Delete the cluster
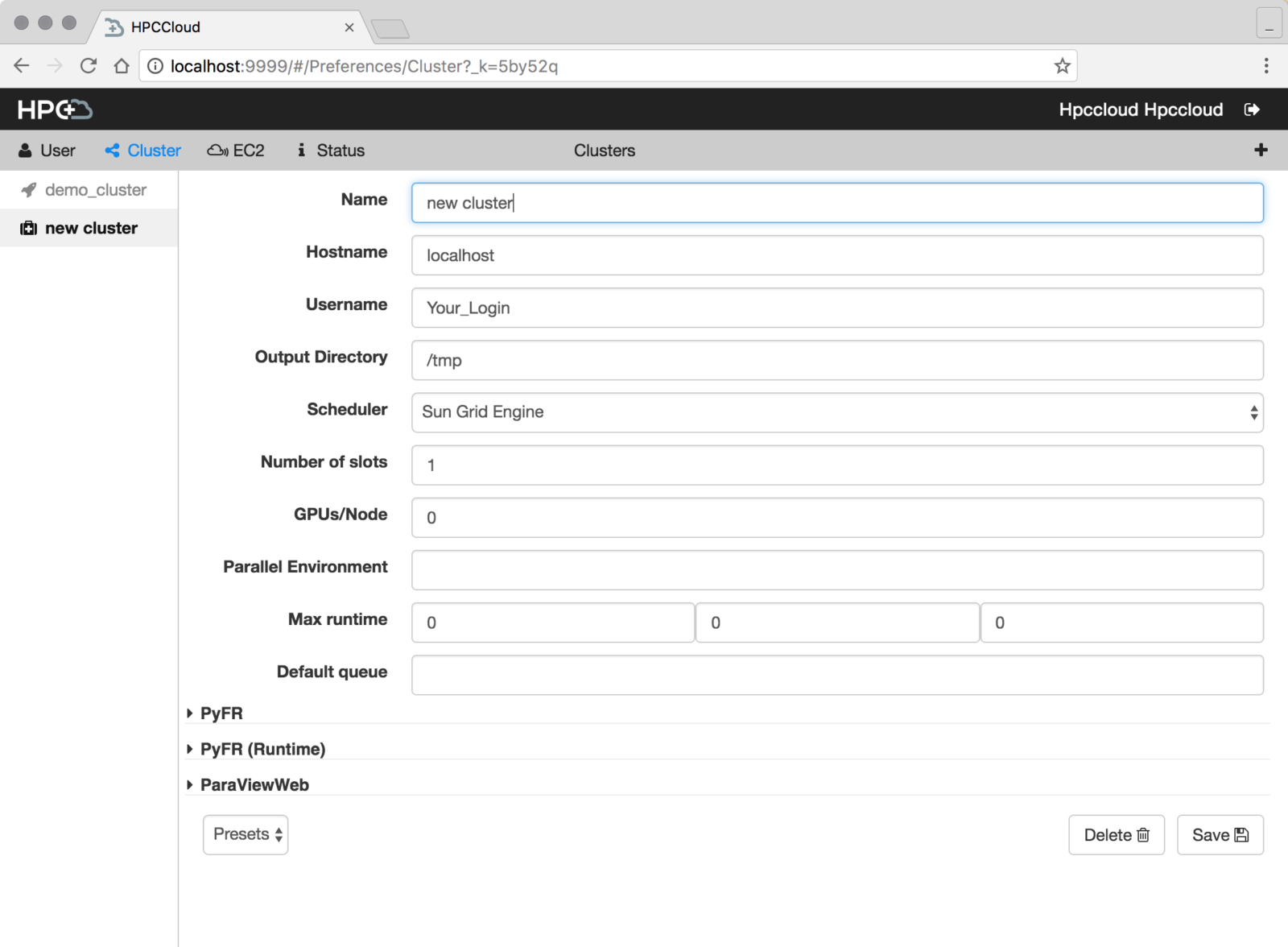 point(1117,834)
